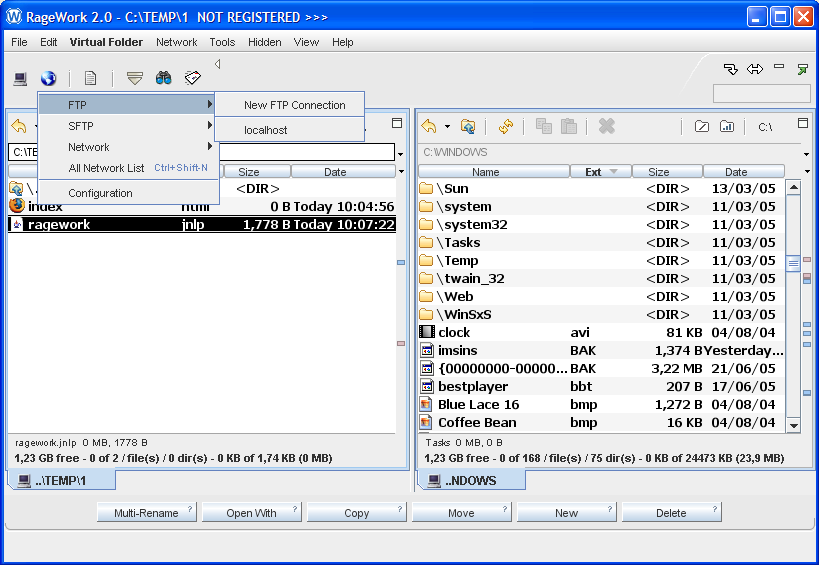Screen dimensions: 819x565
Task: Click the folder-up icon in right panel
Action: pos(468,126)
